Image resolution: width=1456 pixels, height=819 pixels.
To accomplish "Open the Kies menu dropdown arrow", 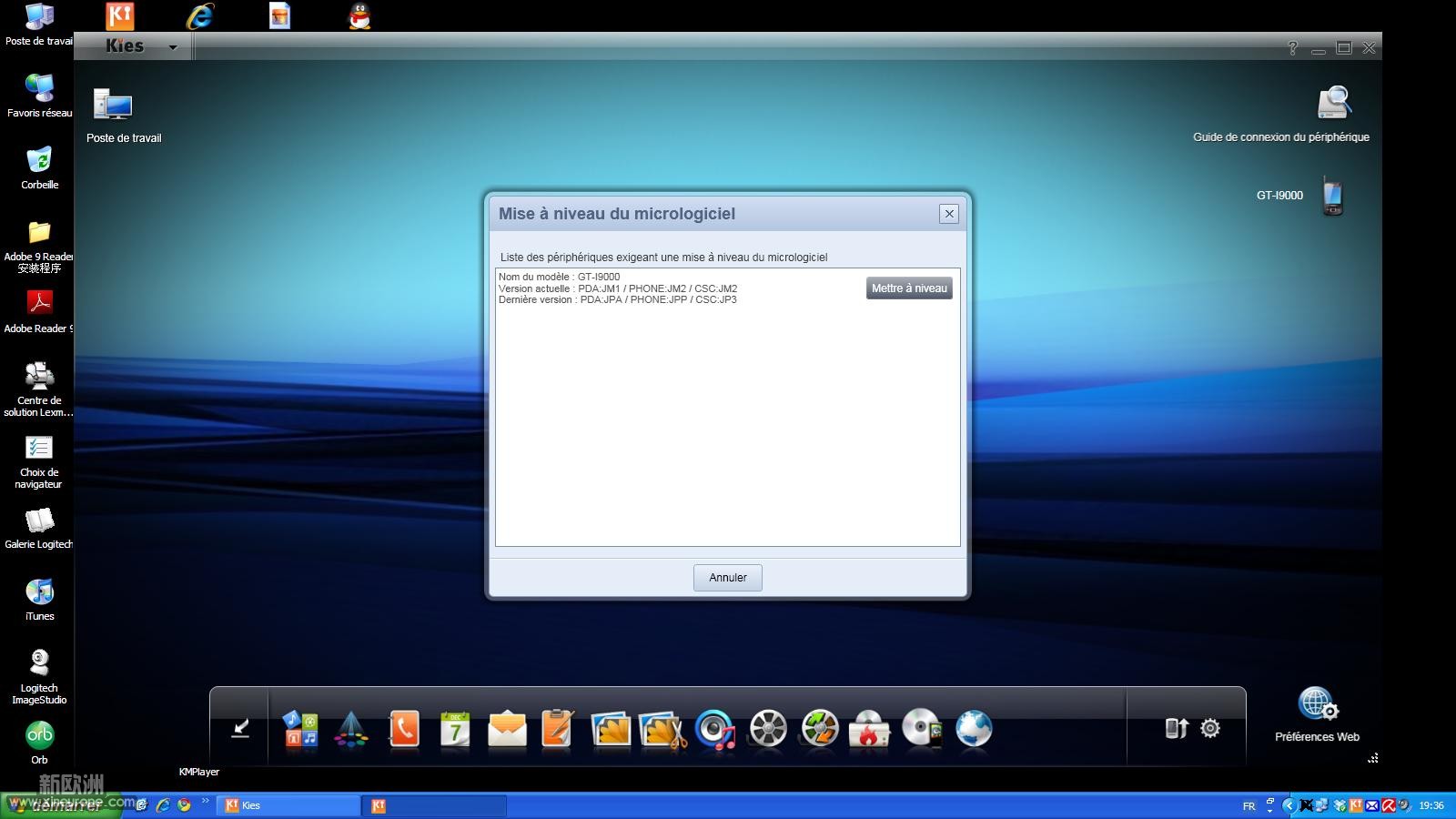I will [173, 47].
